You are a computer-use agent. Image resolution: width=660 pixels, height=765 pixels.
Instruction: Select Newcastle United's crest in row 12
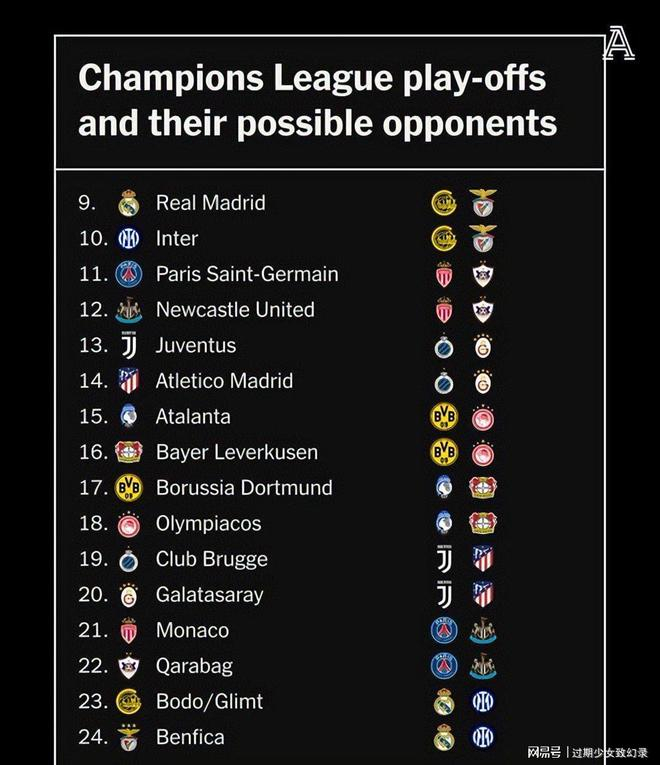(x=128, y=310)
